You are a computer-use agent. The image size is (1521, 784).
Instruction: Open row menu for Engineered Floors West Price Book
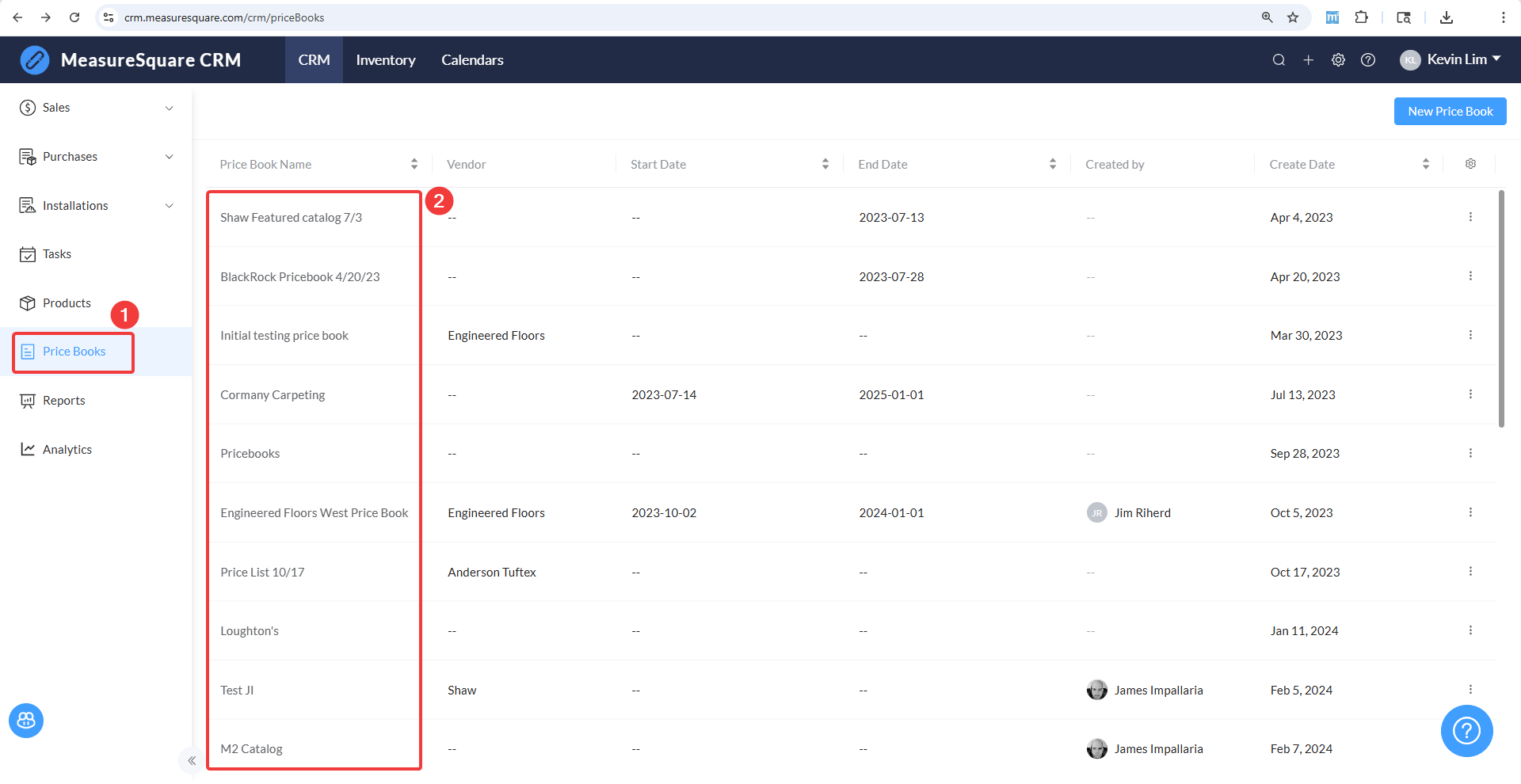click(1470, 512)
